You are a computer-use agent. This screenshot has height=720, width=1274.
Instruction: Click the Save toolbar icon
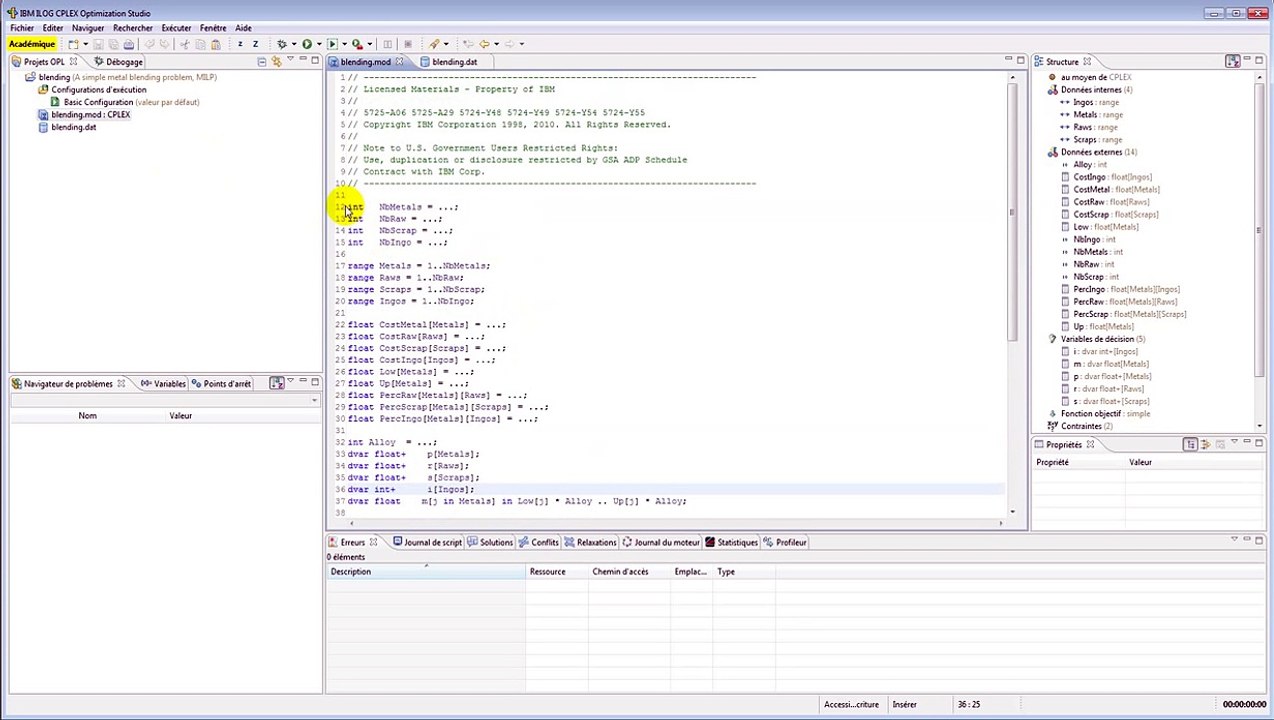[98, 44]
